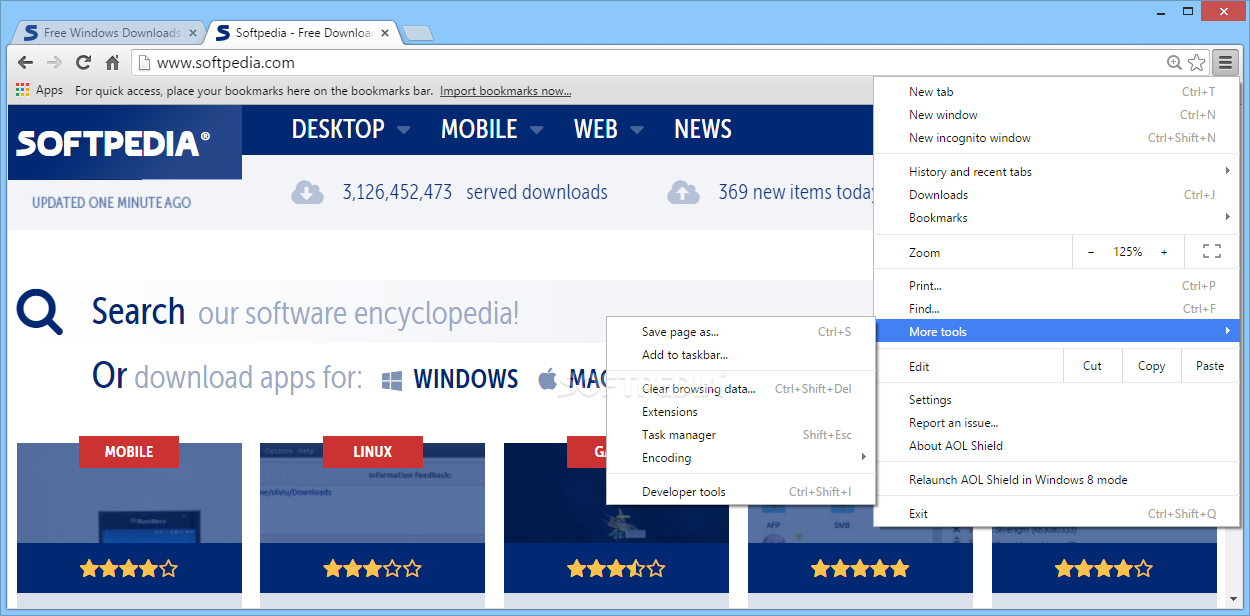
Task: Choose Find... in the menu
Action: pos(1057,309)
